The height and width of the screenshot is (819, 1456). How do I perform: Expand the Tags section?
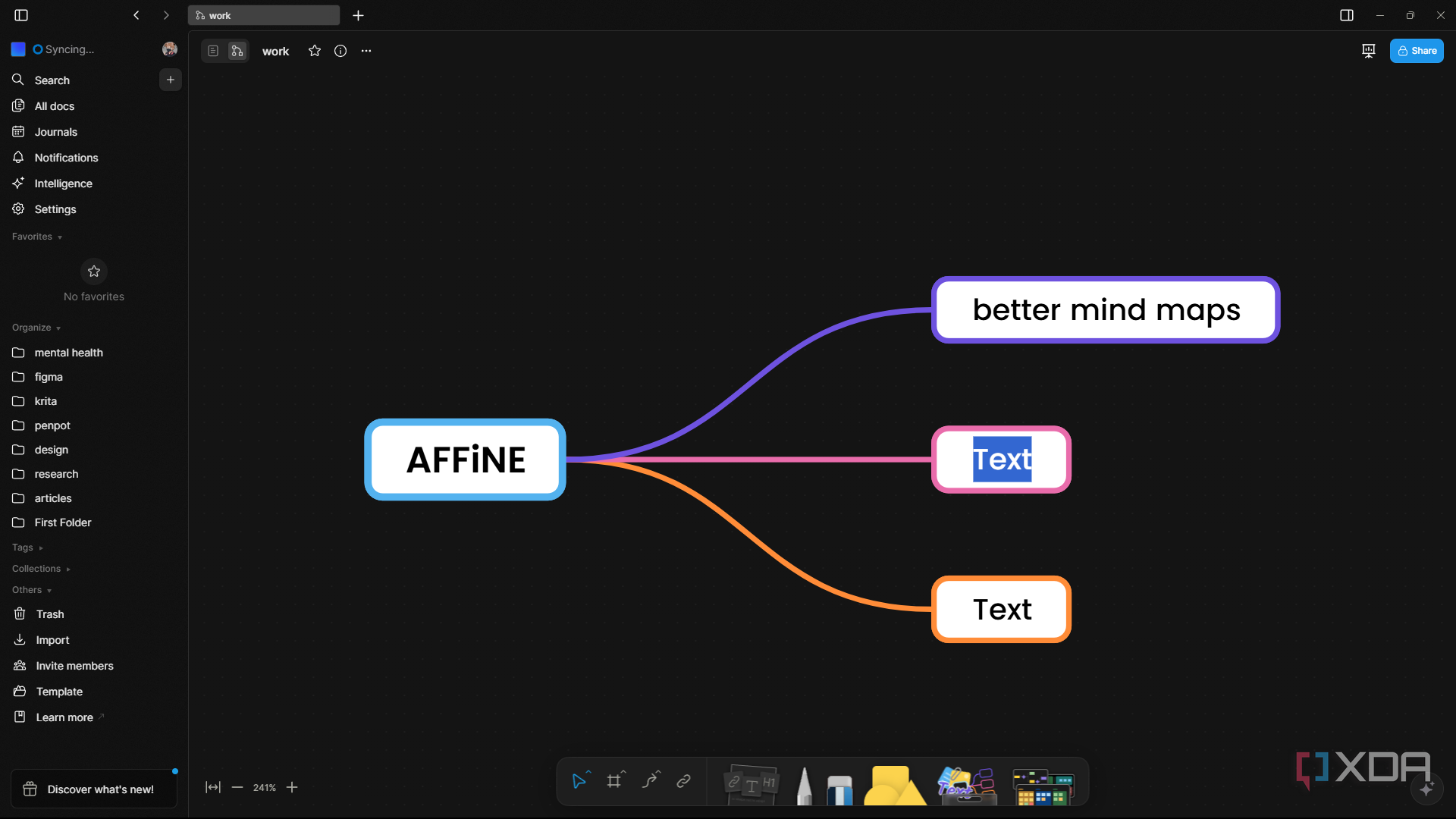click(27, 548)
